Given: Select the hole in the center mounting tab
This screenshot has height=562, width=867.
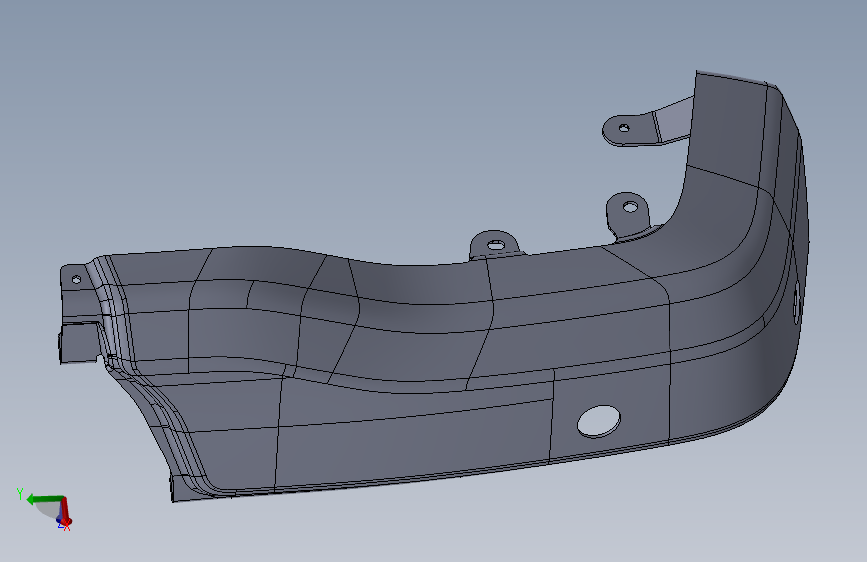Looking at the screenshot, I should [496, 244].
